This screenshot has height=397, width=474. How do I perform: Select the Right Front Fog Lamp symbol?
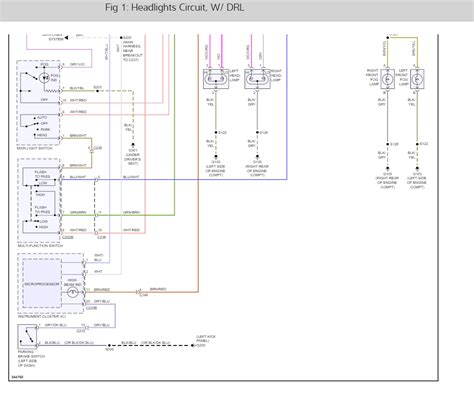pos(387,79)
